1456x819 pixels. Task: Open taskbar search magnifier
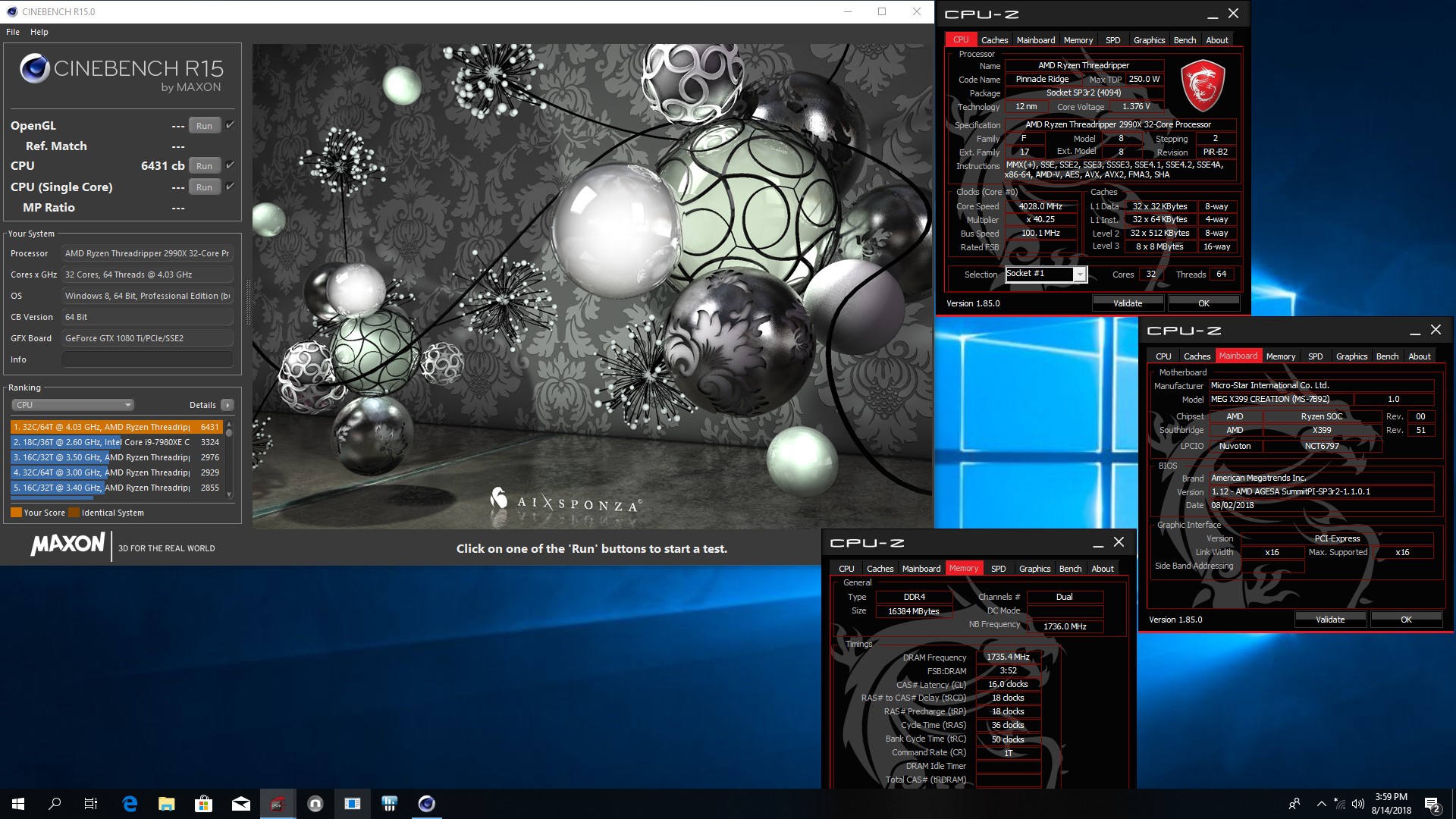tap(55, 804)
